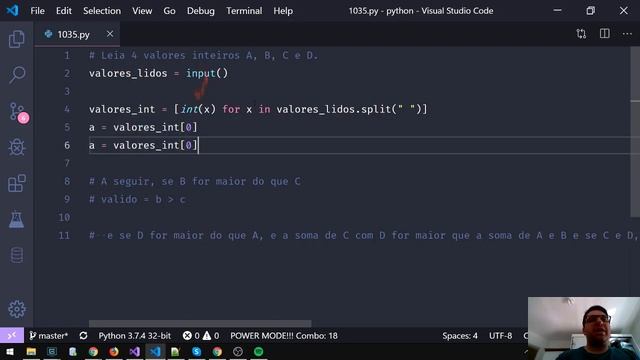Open the Explorer view in activity bar

(x=17, y=39)
